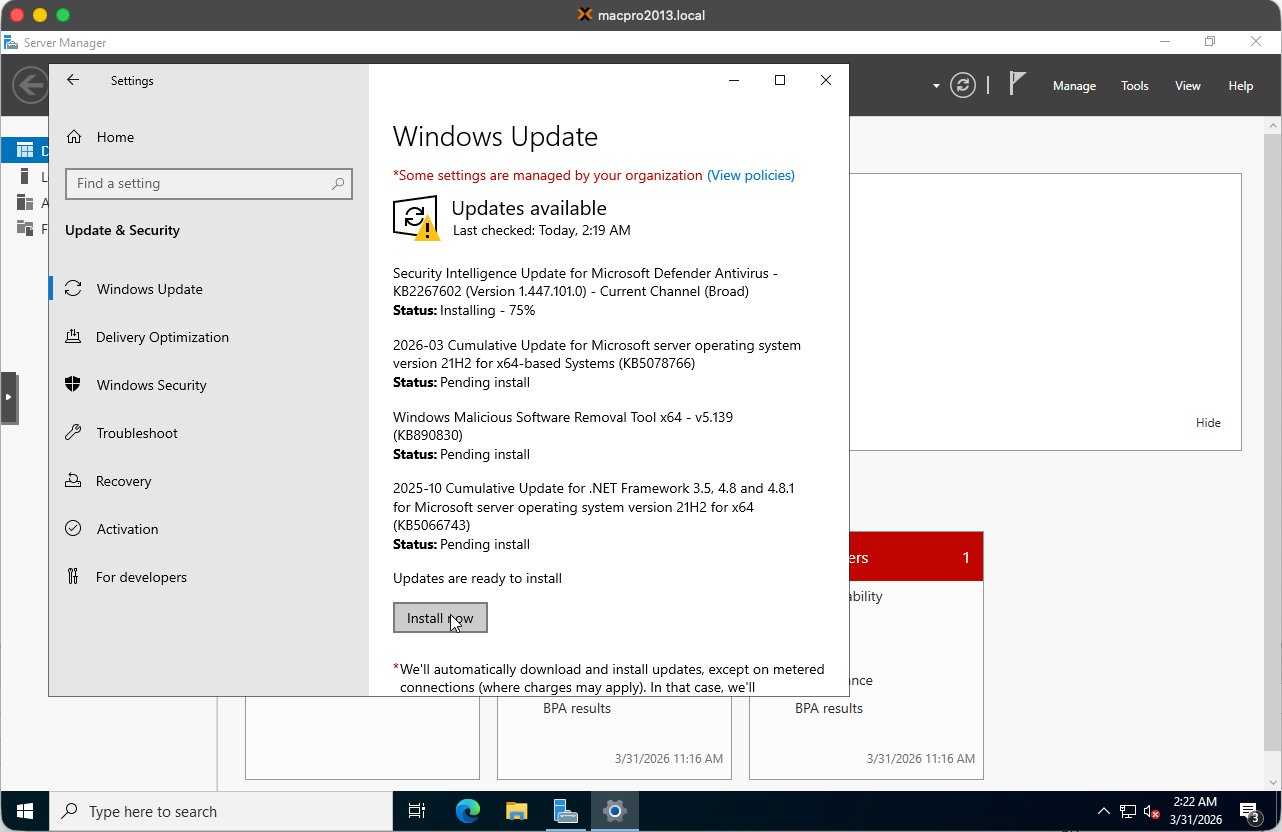
Task: Show hidden icons in the system tray
Action: (1103, 811)
